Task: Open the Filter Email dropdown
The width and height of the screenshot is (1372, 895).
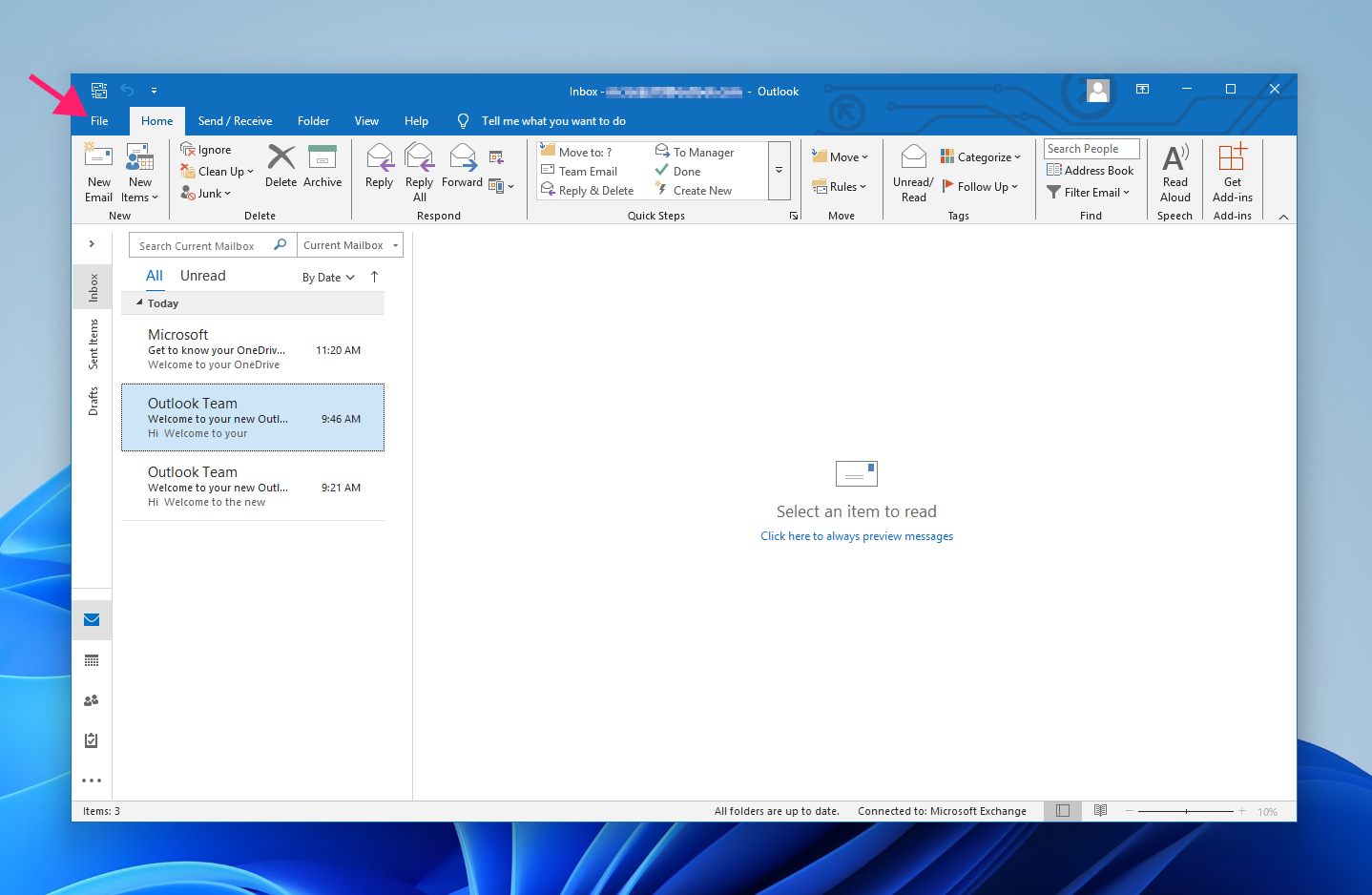Action: (1088, 193)
